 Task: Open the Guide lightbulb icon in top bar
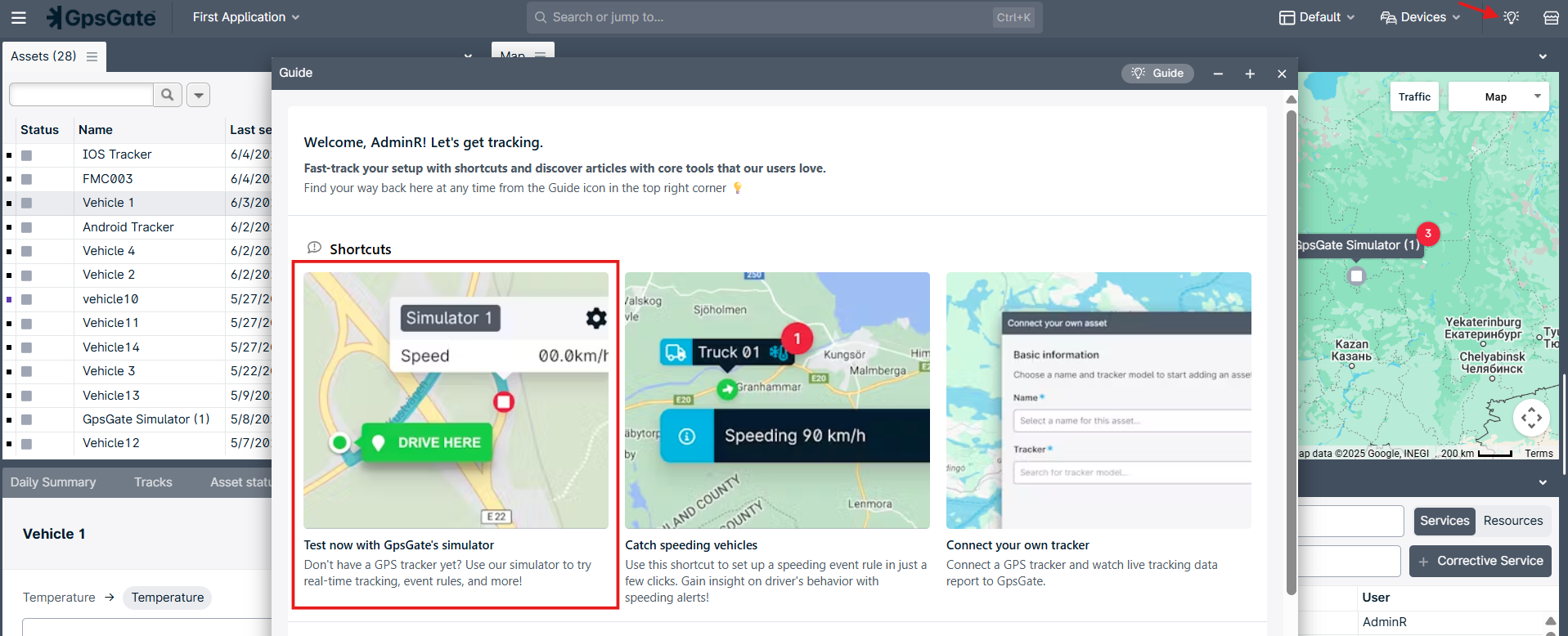1511,17
